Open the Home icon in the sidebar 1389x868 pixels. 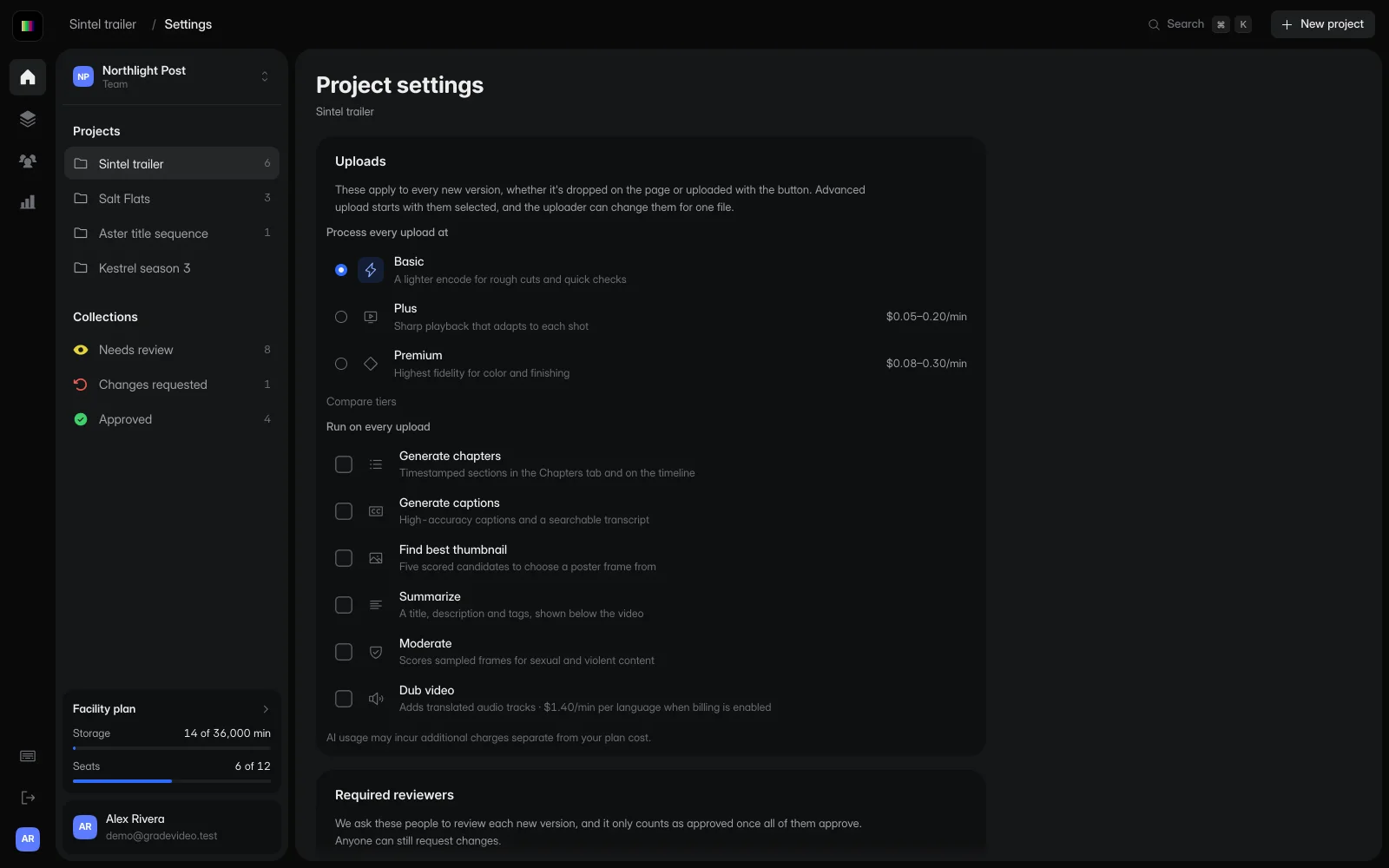28,77
